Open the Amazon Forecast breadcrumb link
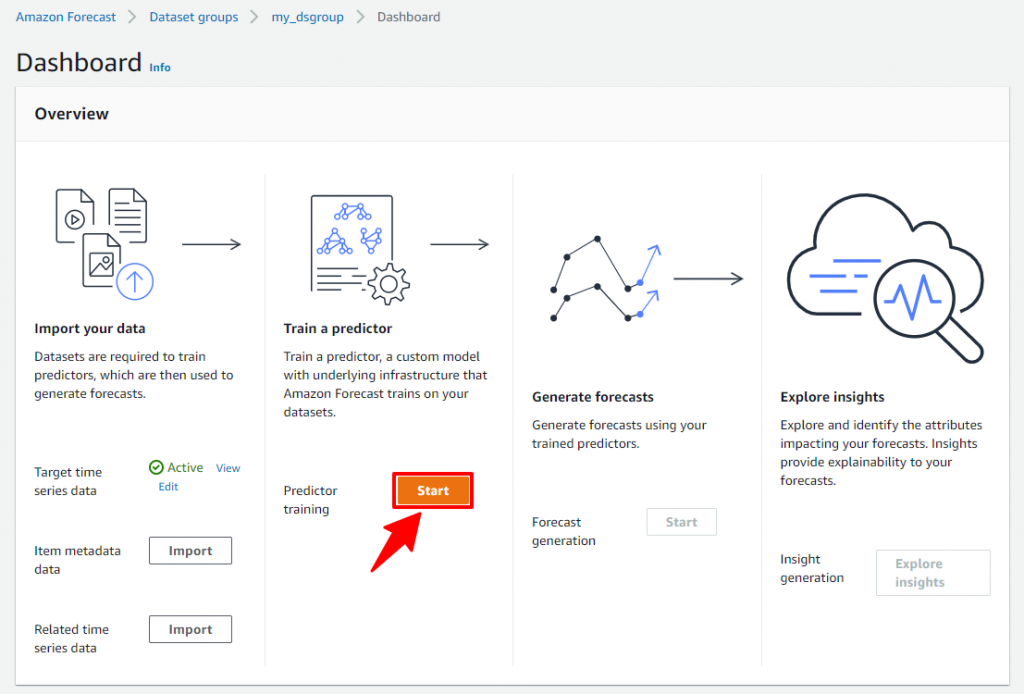The image size is (1024, 694). pyautogui.click(x=65, y=17)
